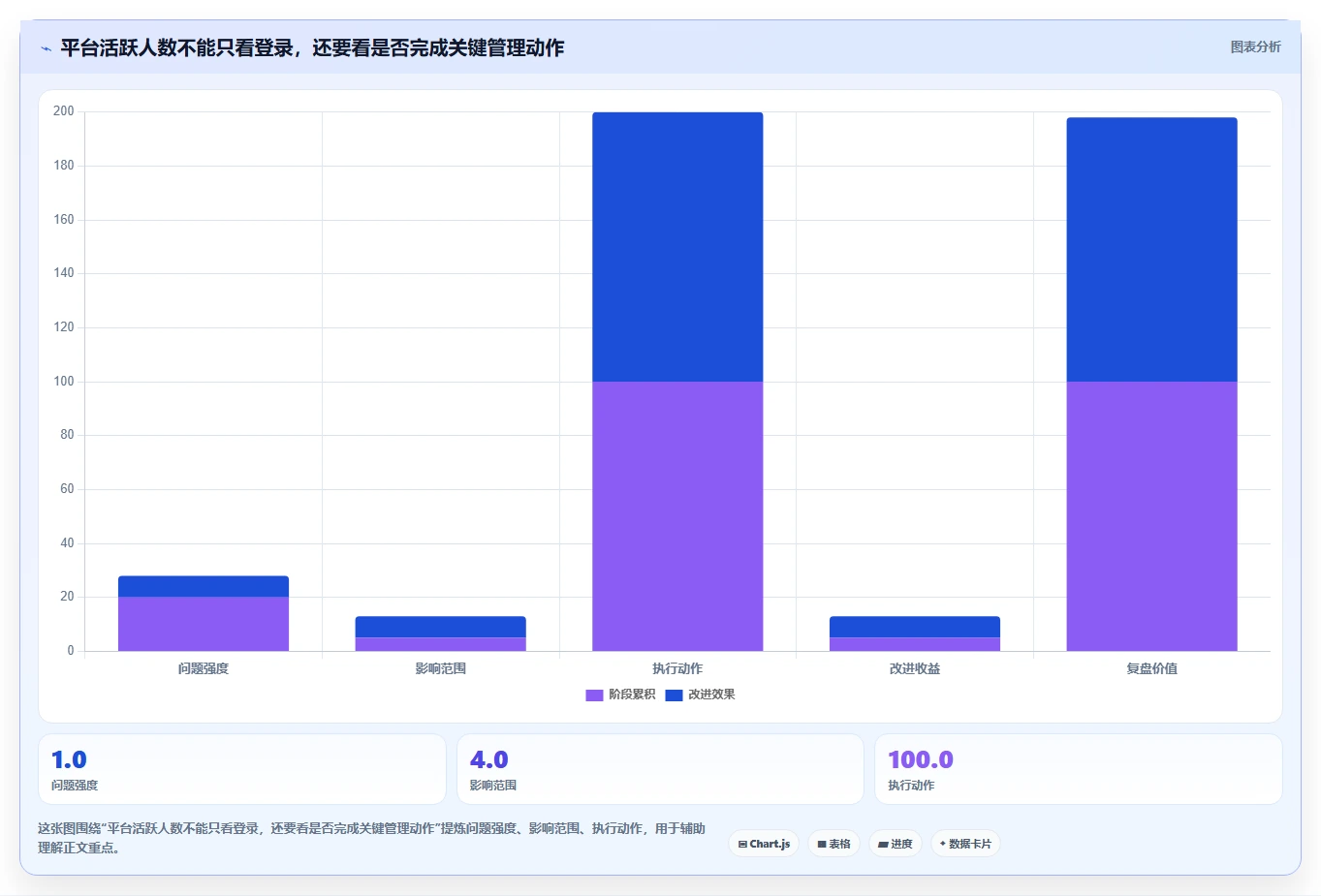Click the 执行动作 x-axis label
The width and height of the screenshot is (1321, 896).
(677, 668)
